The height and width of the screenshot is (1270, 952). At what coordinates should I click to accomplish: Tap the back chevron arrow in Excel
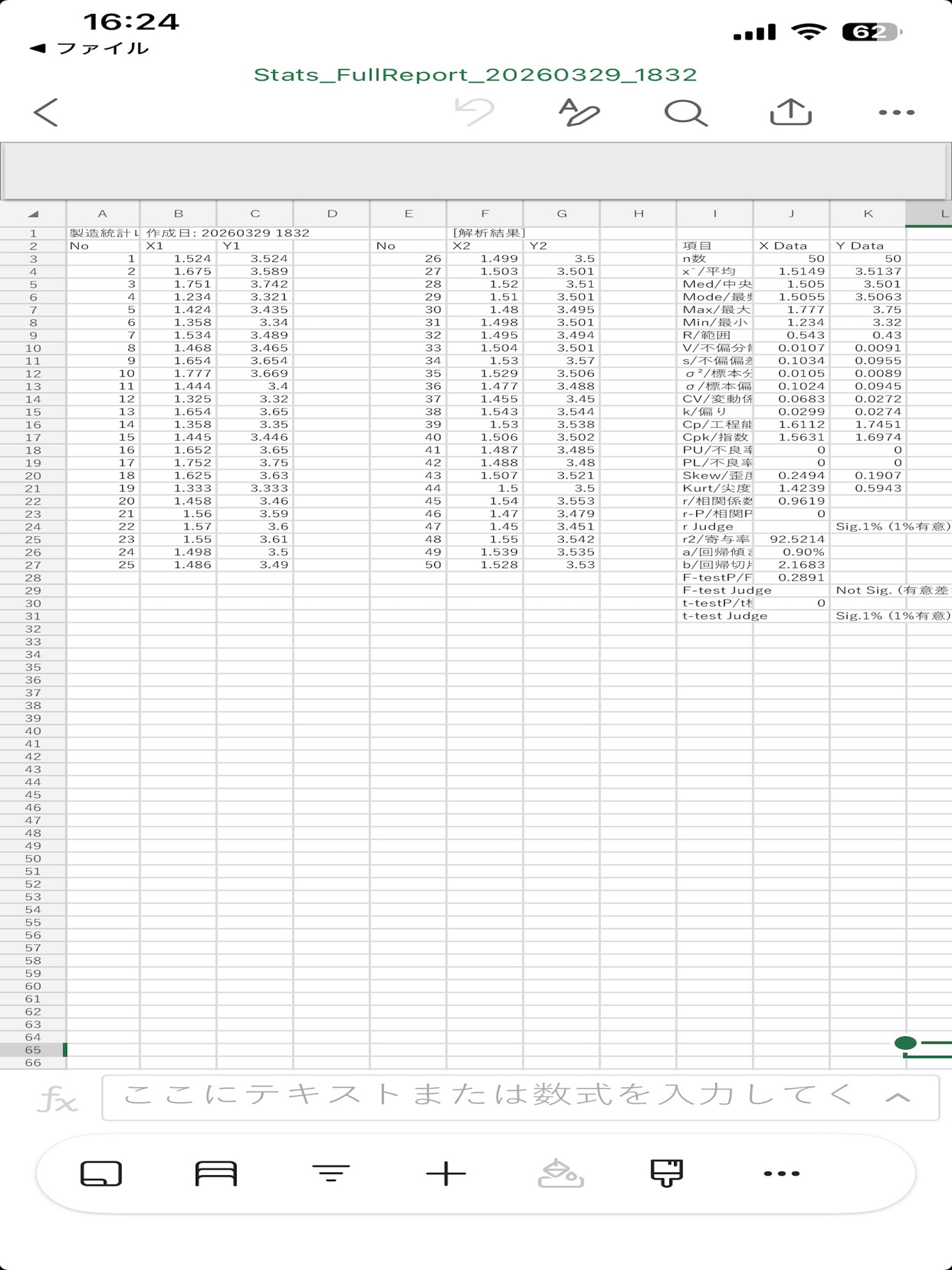(x=46, y=112)
